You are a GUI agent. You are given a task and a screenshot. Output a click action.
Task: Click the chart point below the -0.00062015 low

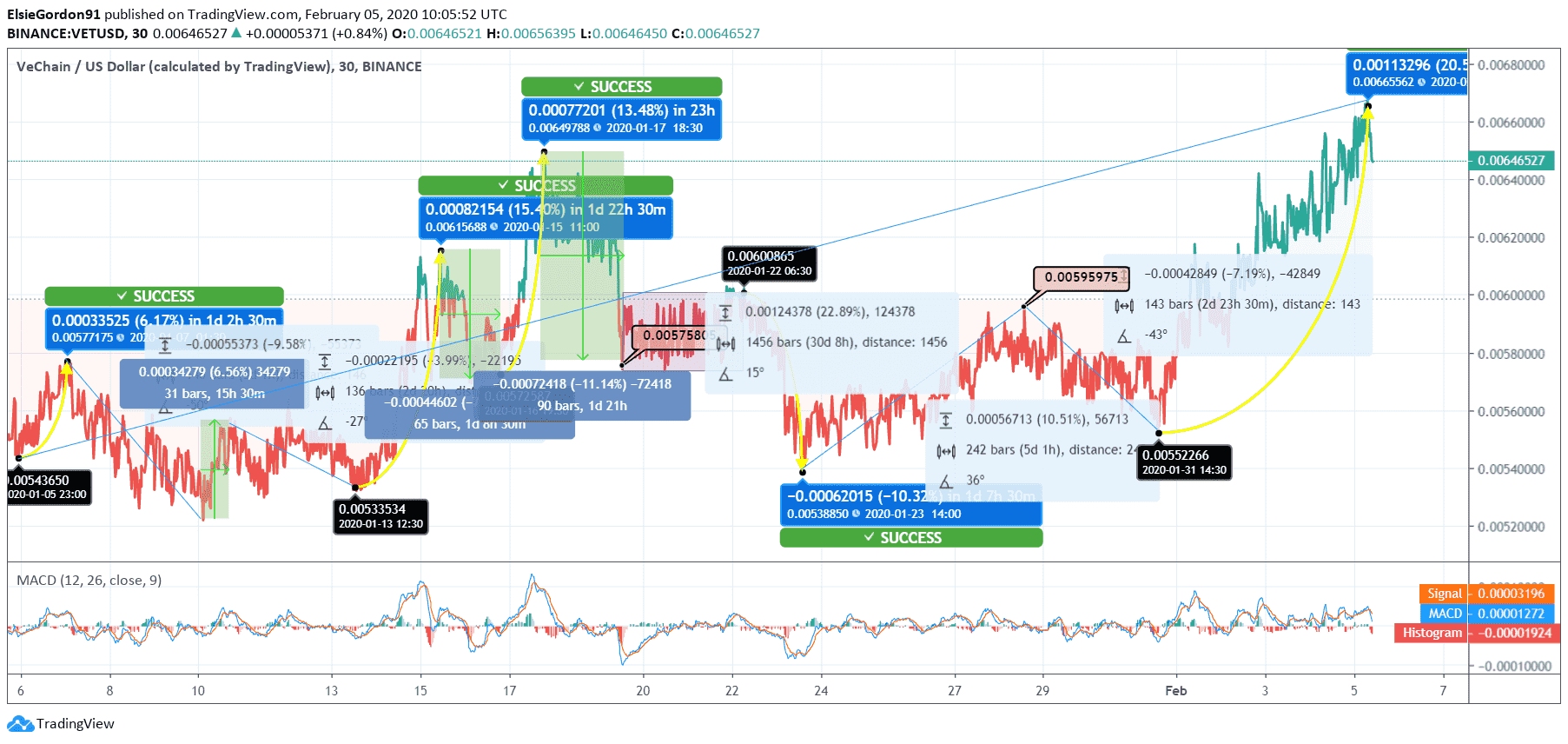pyautogui.click(x=803, y=473)
